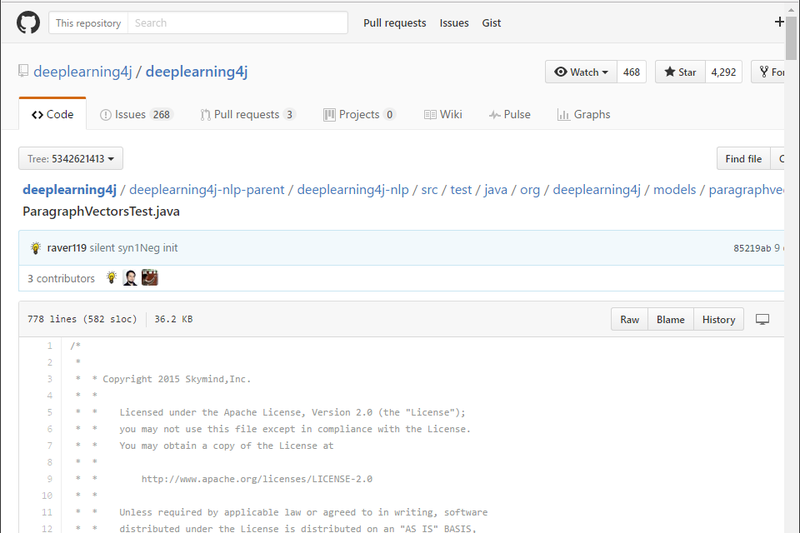Click Pull requests in top navigation
800x533 pixels.
point(394,23)
